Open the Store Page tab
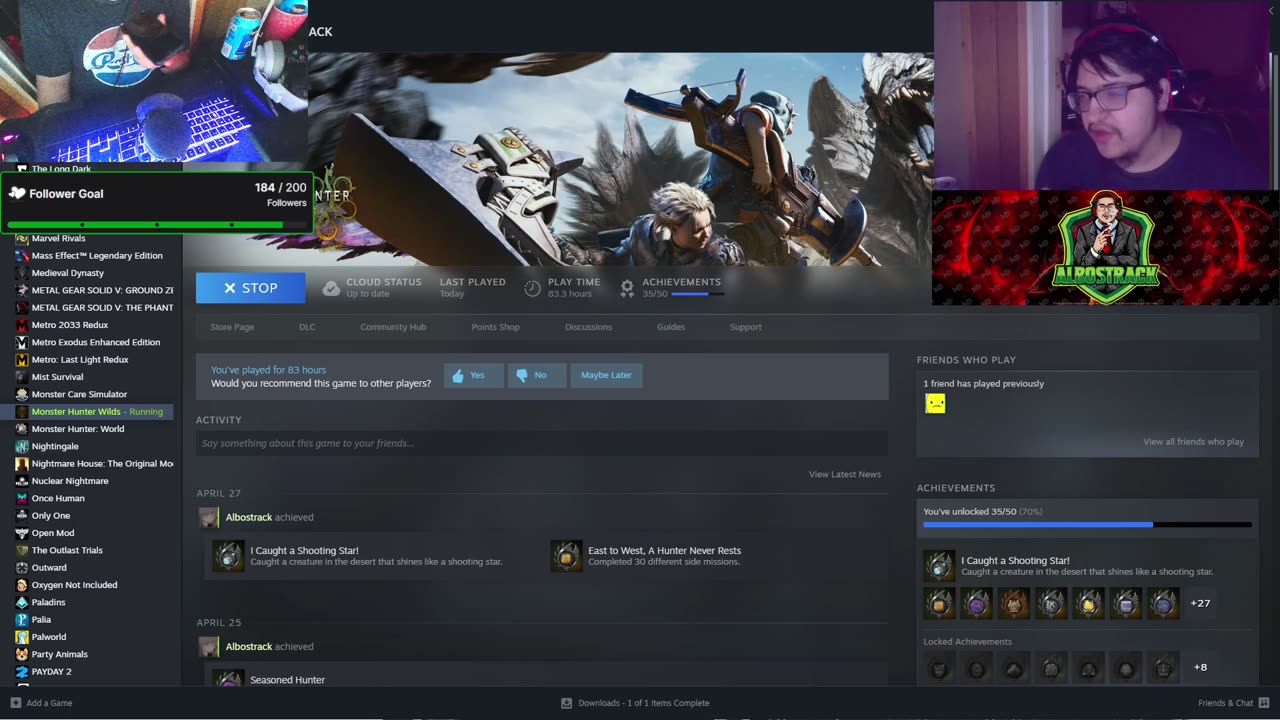 [232, 327]
